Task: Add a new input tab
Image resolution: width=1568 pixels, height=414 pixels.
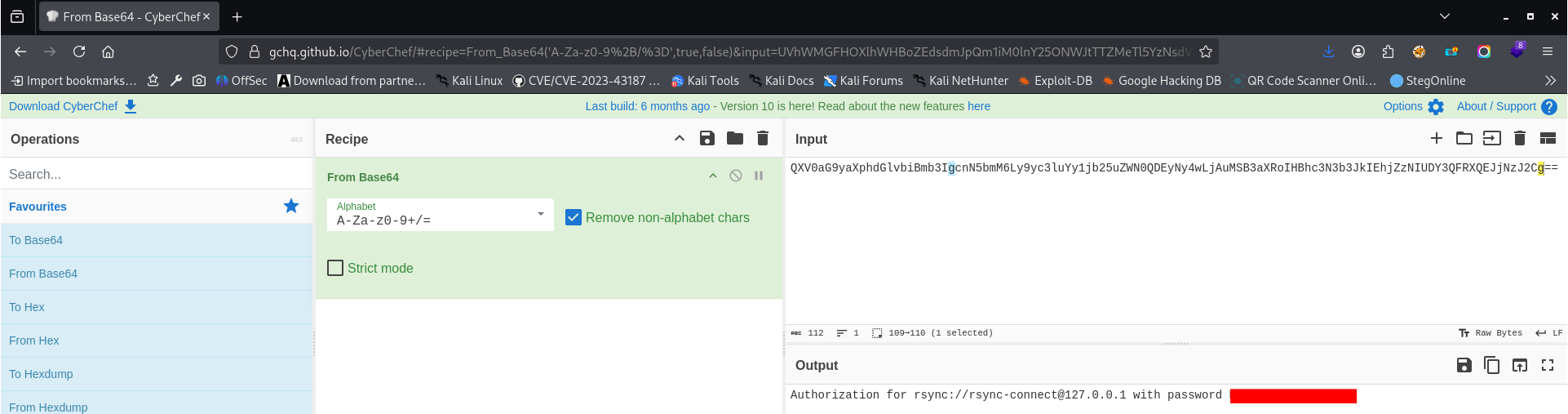Action: pos(1436,139)
